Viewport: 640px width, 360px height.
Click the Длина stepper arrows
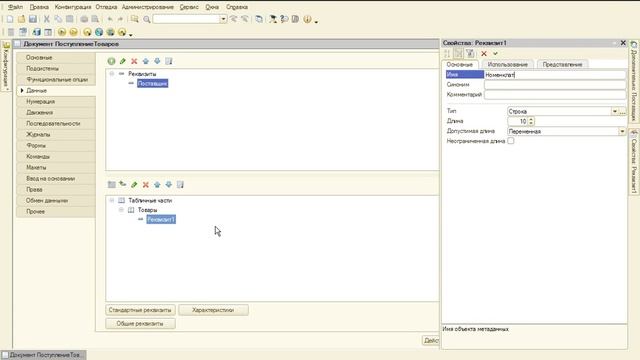pos(531,121)
